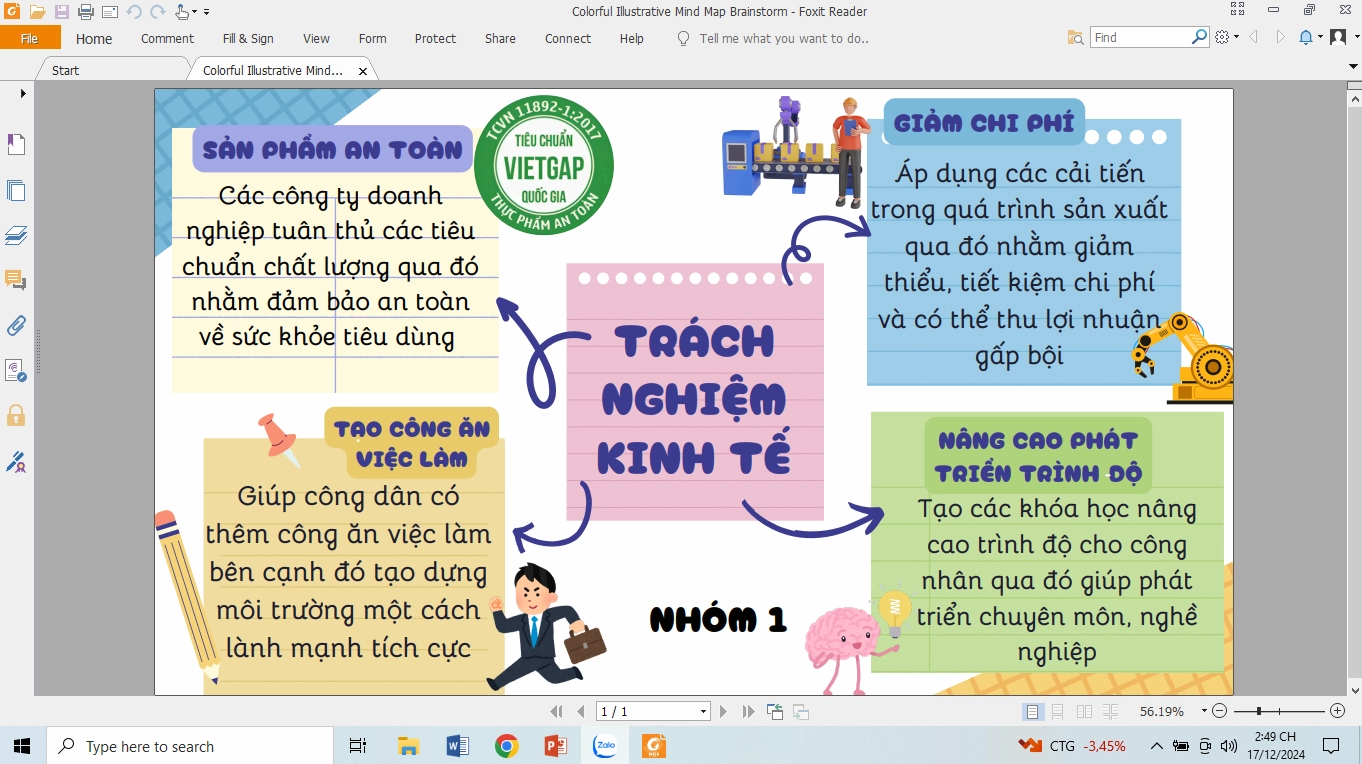Enable continuous page view mode
Viewport: 1362px width, 764px height.
[x=1057, y=712]
